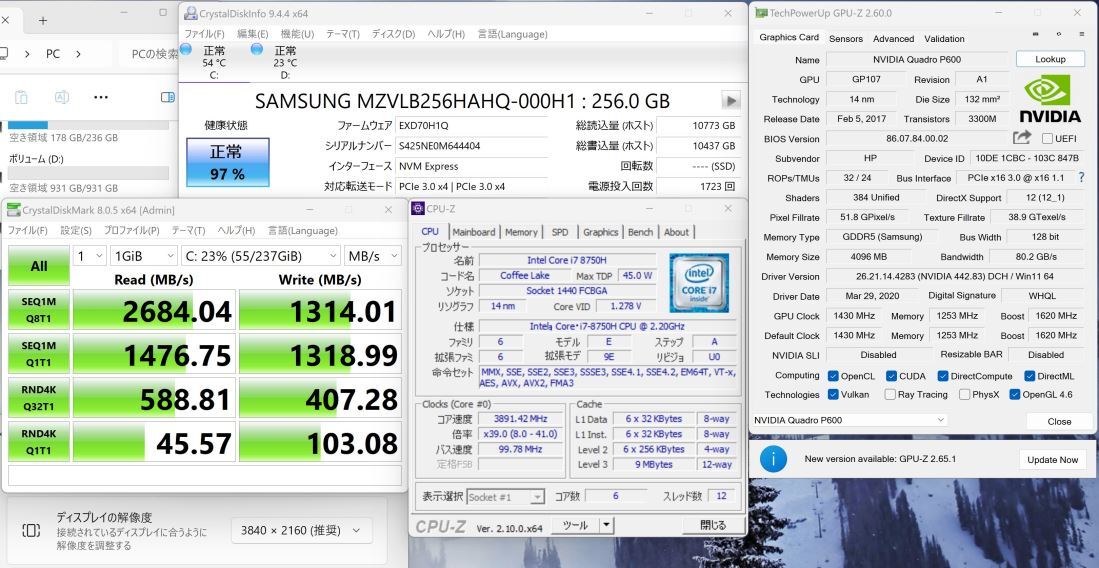Run the RND4K Q32T1 test
The height and width of the screenshot is (568, 1099).
click(x=39, y=398)
